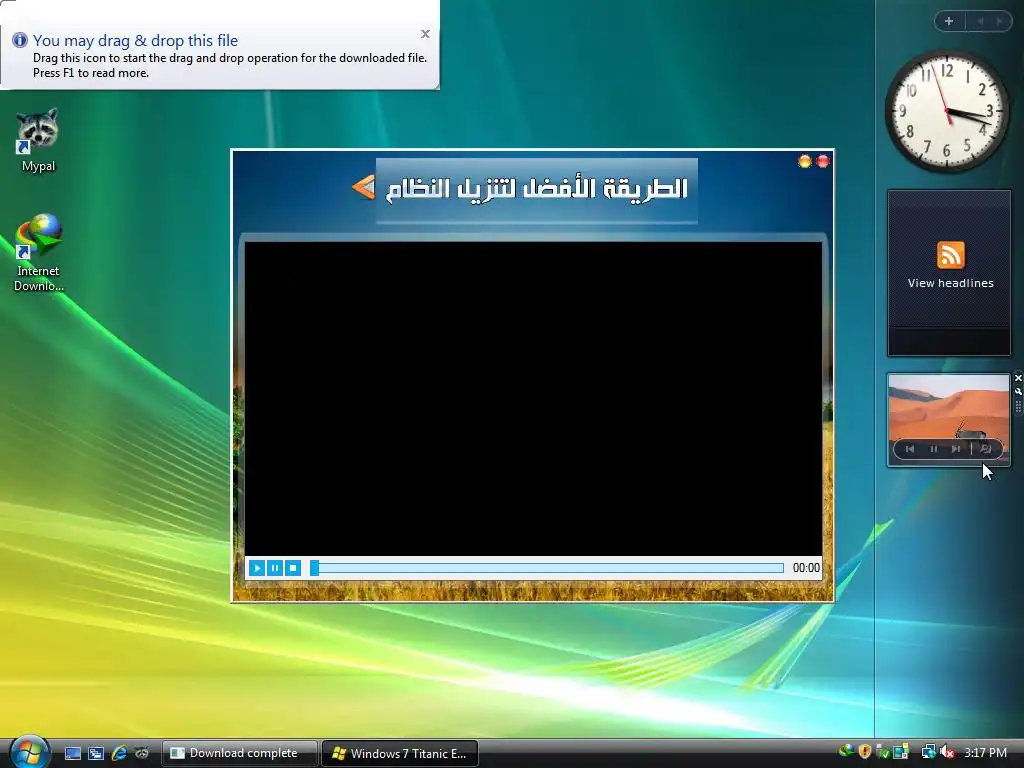Click the red close orb in the video window

(x=823, y=161)
